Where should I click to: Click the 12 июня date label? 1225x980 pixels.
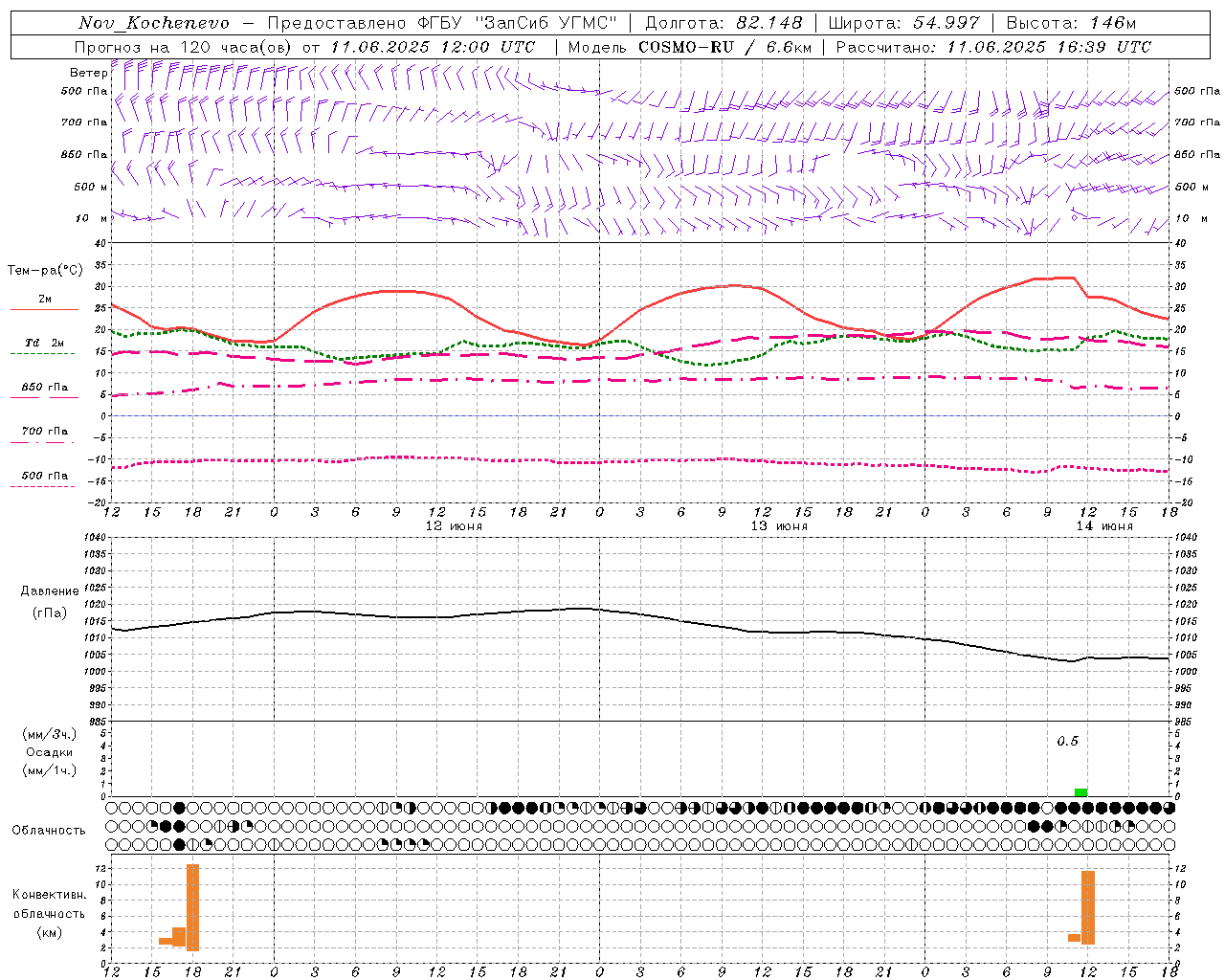(454, 526)
